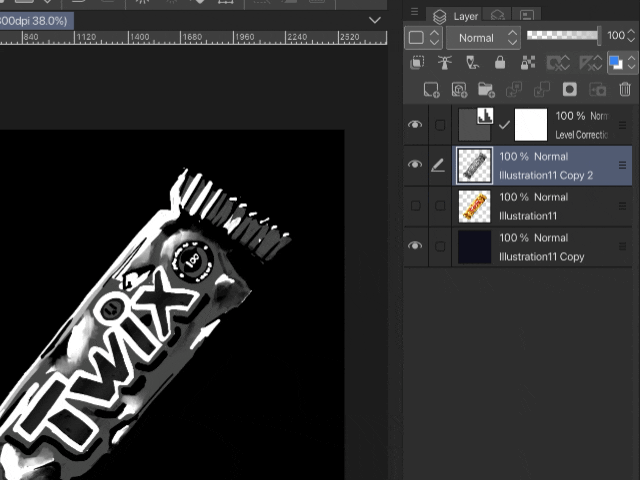Click the Level Correction layer name
Screen dimensions: 640x480
(581, 135)
